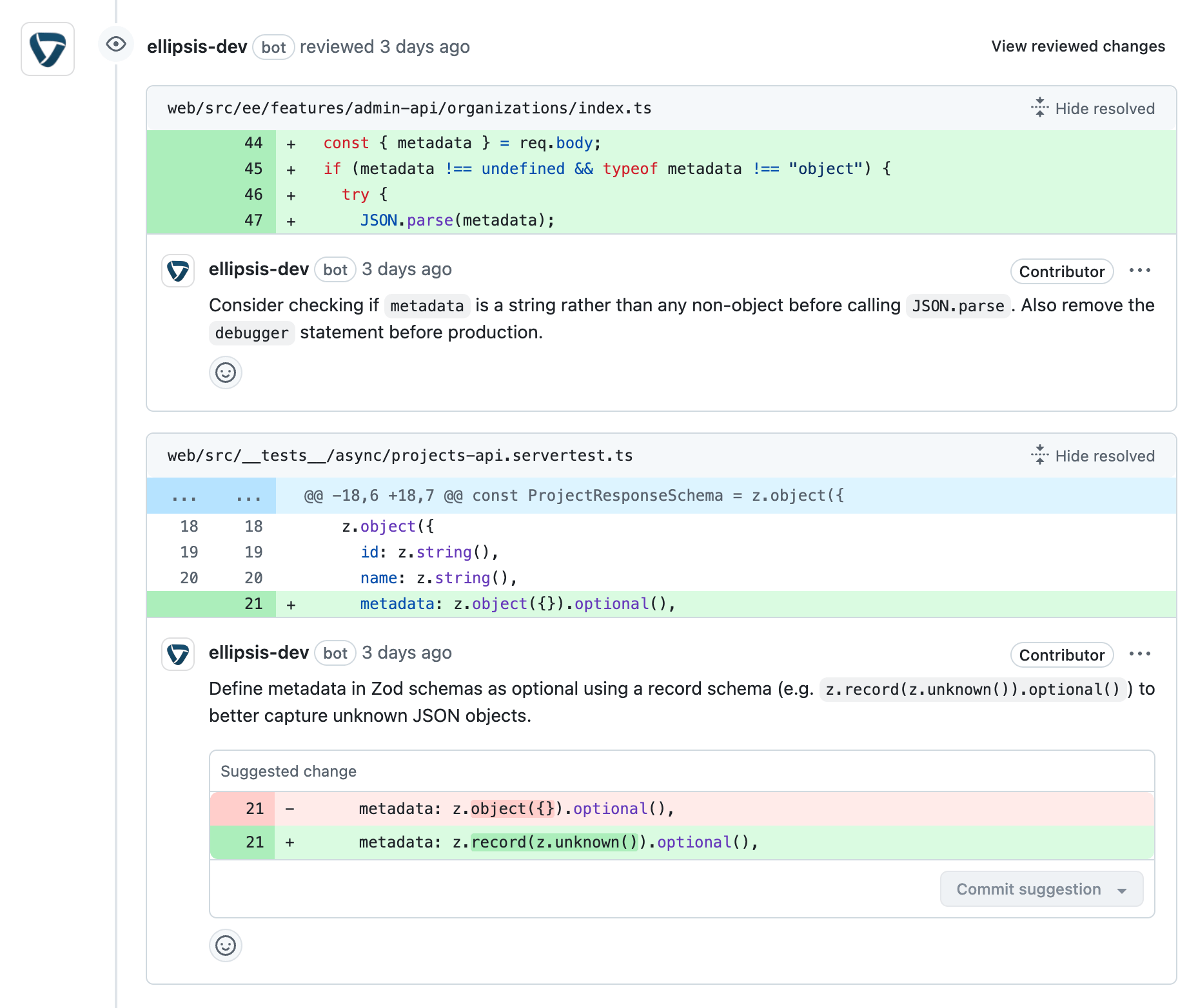Click the collapse-diff icon beside second Hide resolved
This screenshot has width=1198, height=1008.
1040,456
